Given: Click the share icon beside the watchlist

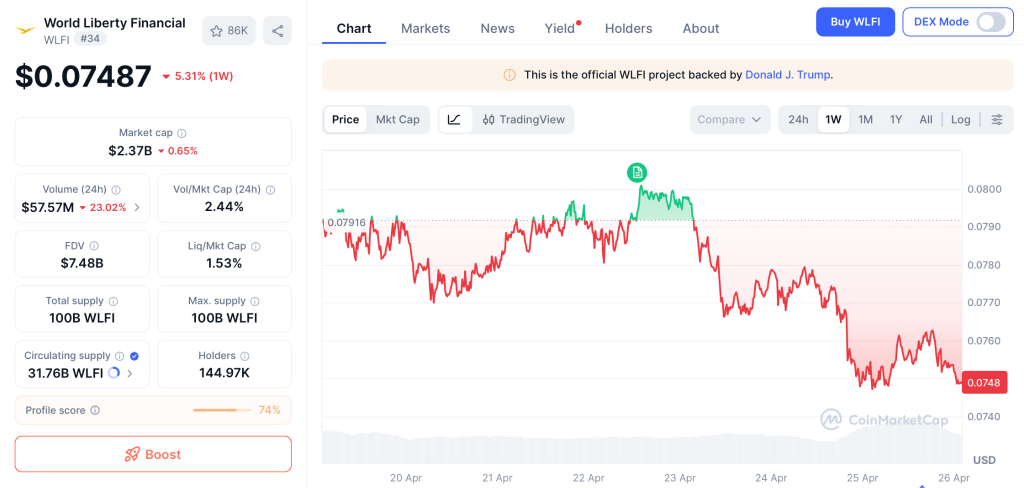Looking at the screenshot, I should 277,30.
